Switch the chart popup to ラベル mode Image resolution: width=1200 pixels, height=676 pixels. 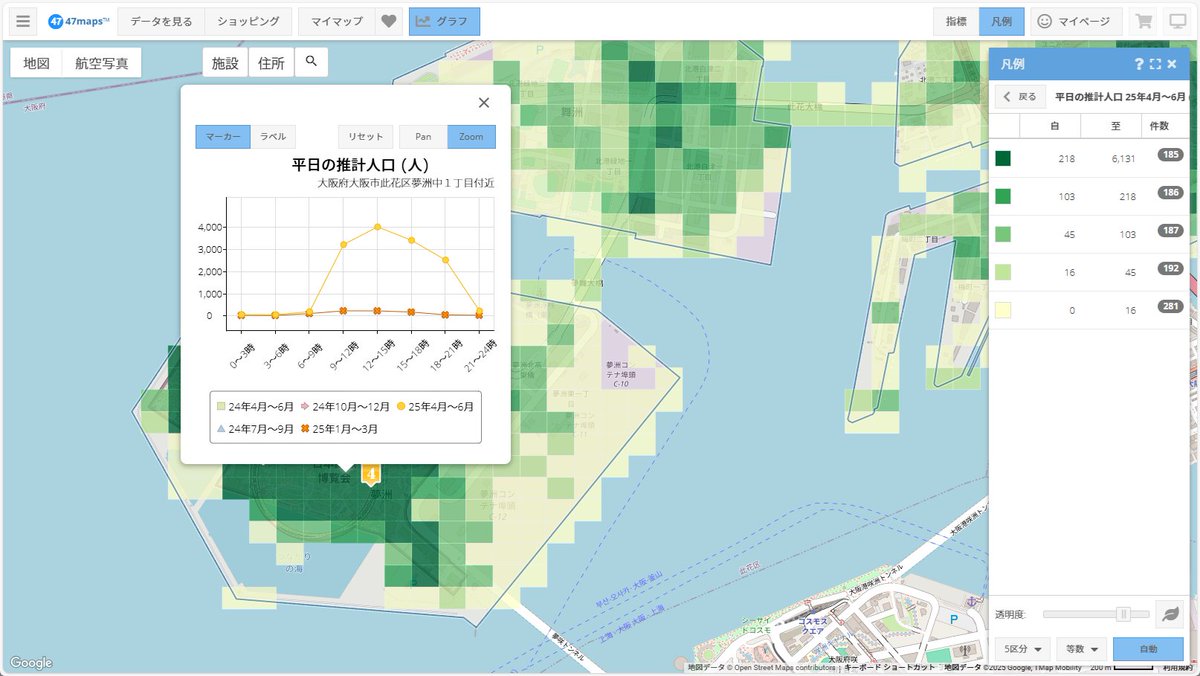(x=271, y=136)
